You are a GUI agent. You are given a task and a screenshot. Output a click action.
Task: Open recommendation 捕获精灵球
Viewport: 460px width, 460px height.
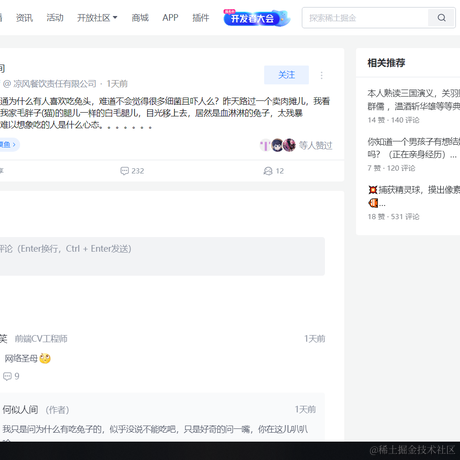click(414, 196)
